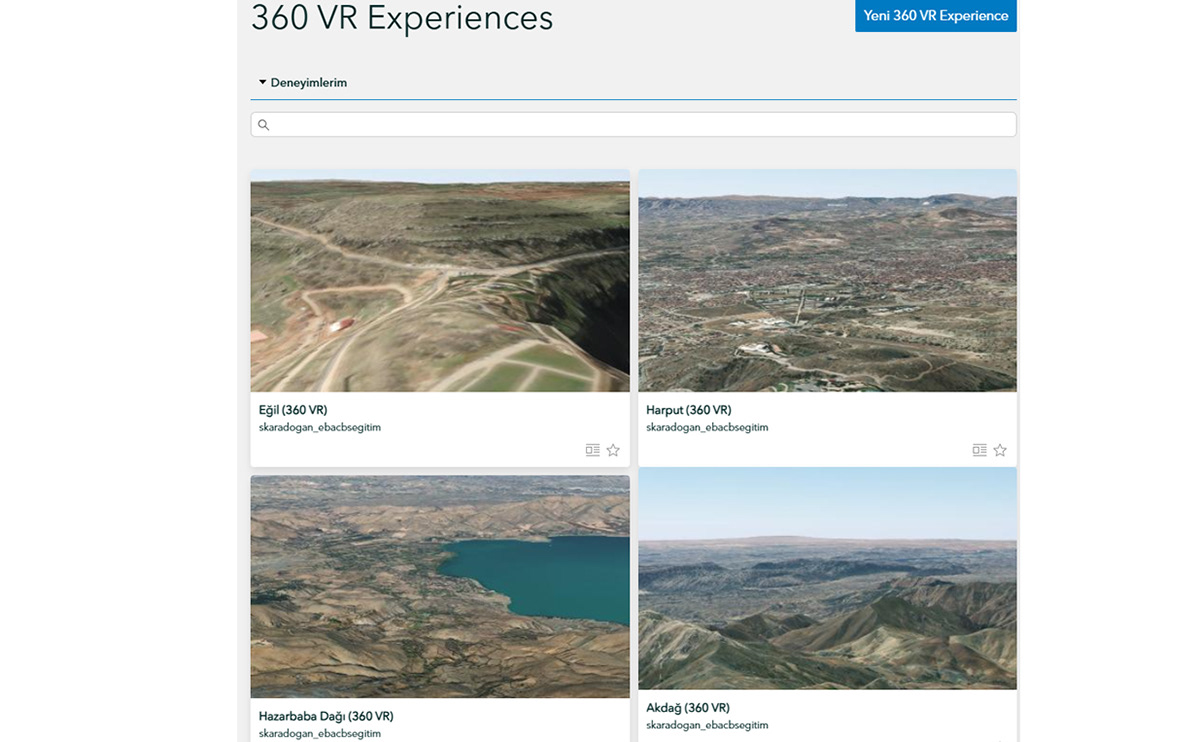Click the Eğil (360 VR) title

coord(293,410)
